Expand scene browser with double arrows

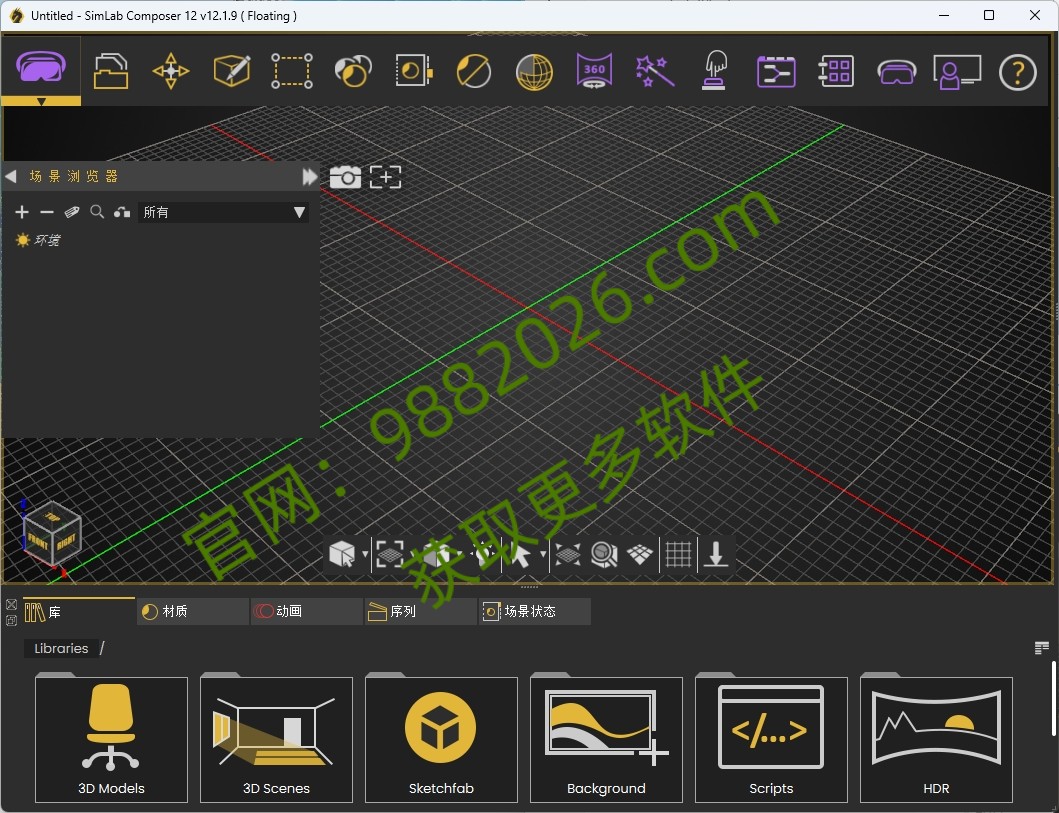point(309,176)
